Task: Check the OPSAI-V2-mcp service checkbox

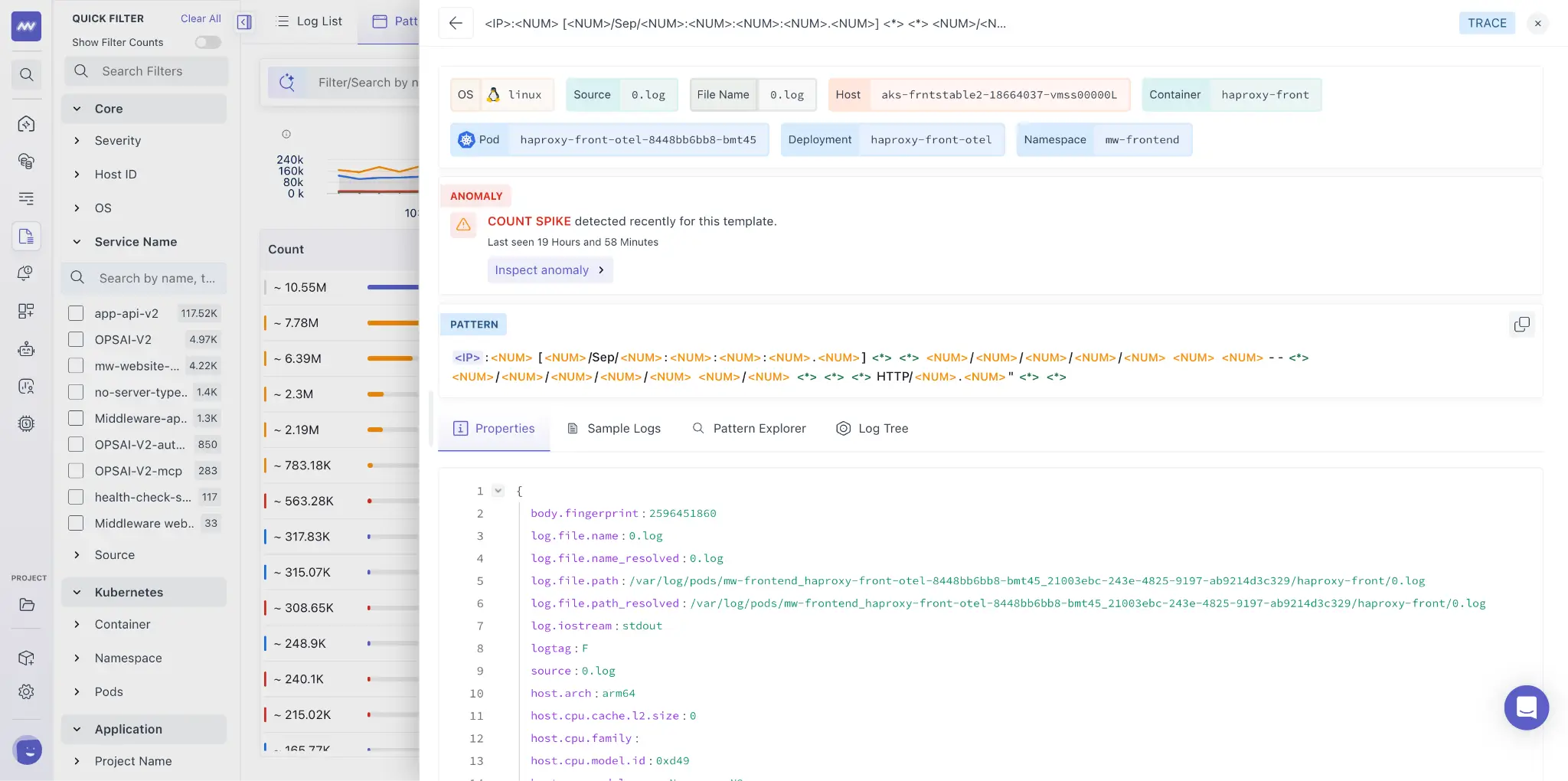Action: [x=76, y=471]
